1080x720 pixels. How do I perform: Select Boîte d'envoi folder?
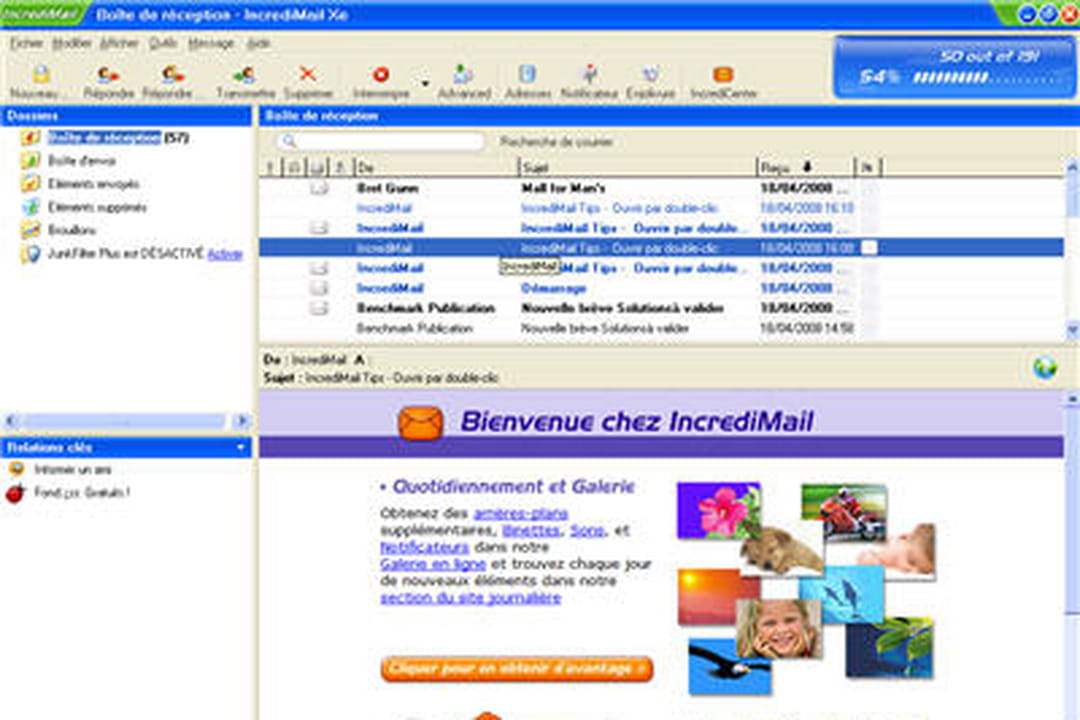coord(81,161)
